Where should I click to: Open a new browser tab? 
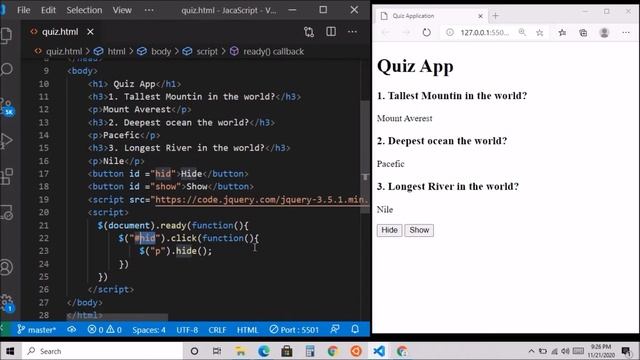[496, 16]
